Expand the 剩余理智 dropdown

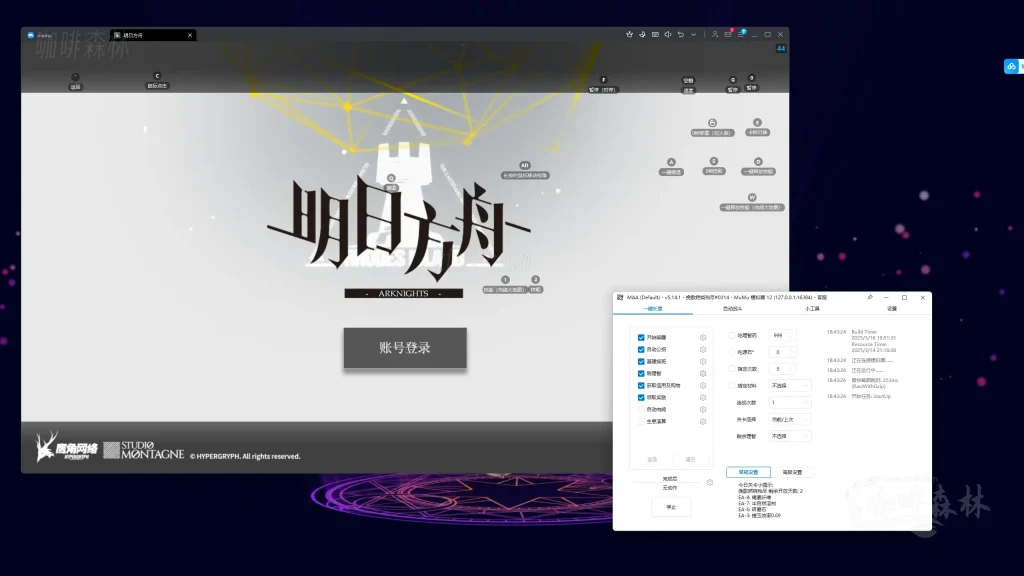pos(790,436)
